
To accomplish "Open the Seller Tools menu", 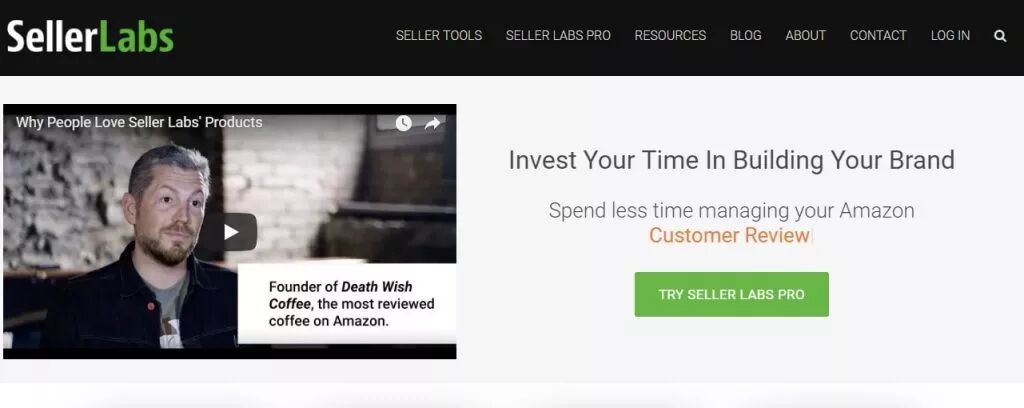I will [439, 35].
